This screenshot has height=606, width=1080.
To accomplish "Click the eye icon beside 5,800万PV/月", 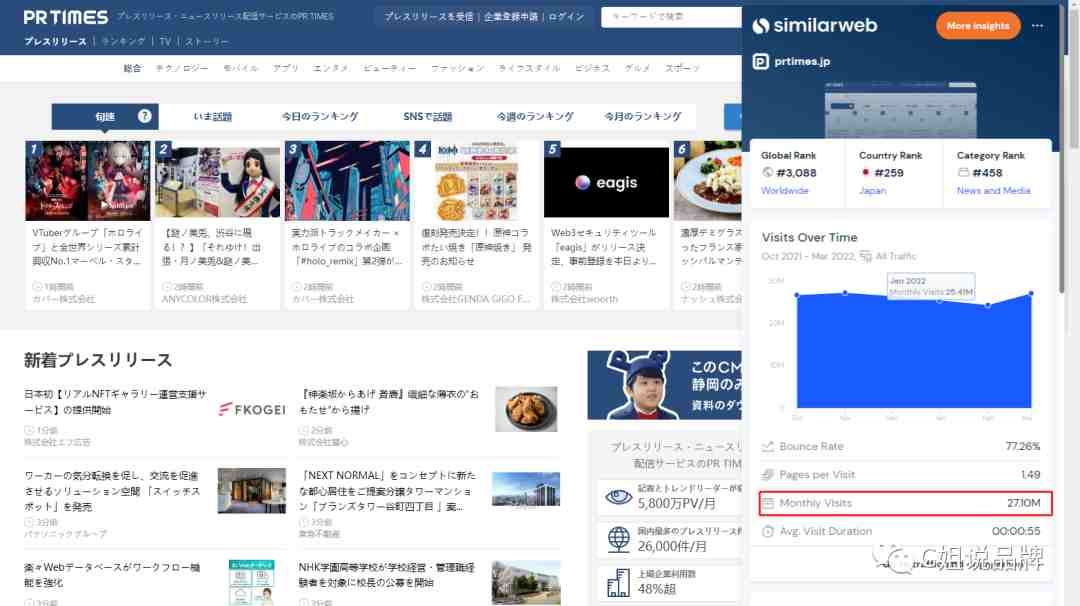I will click(619, 497).
